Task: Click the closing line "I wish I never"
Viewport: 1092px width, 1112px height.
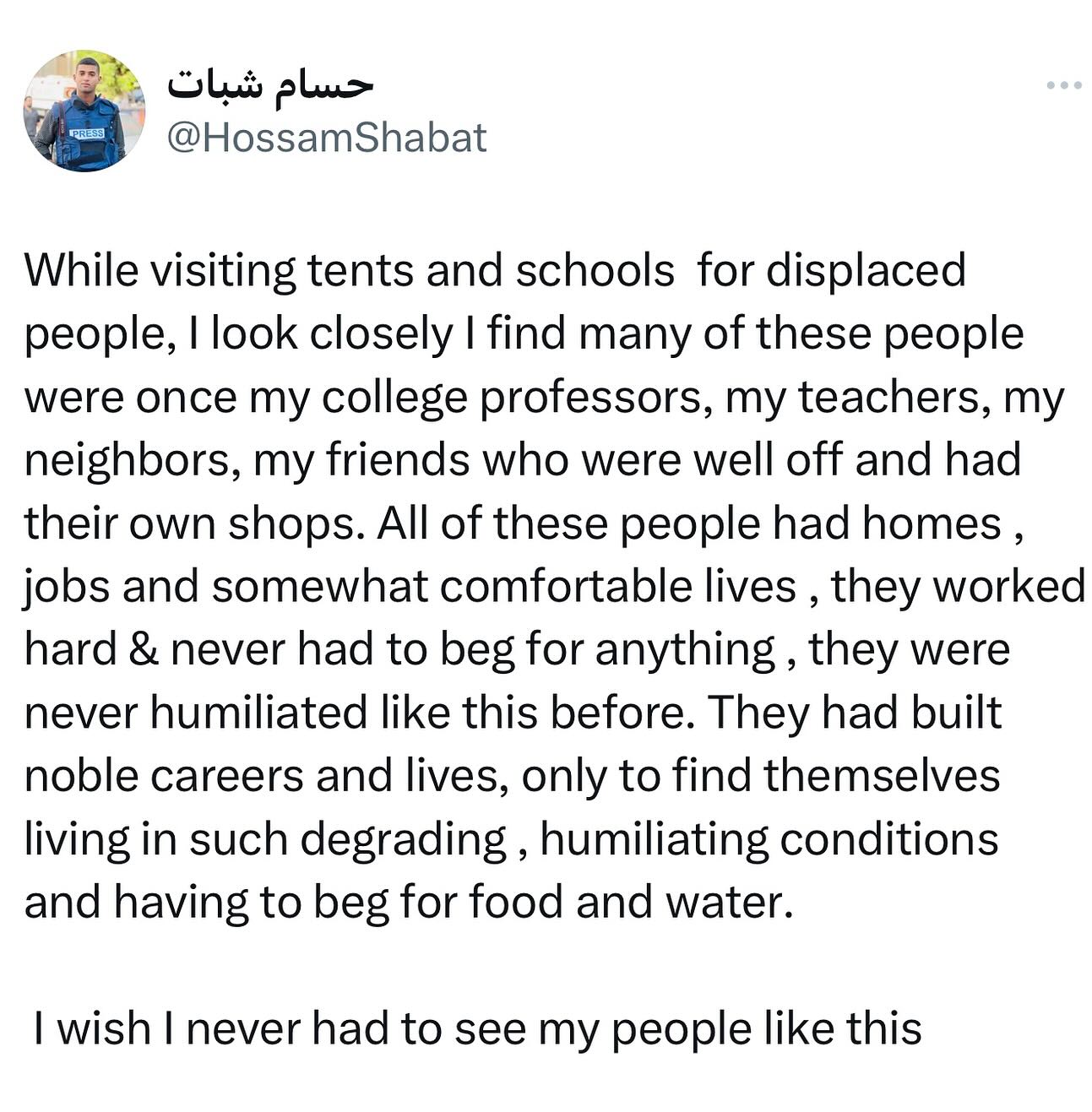Action: tap(477, 1029)
